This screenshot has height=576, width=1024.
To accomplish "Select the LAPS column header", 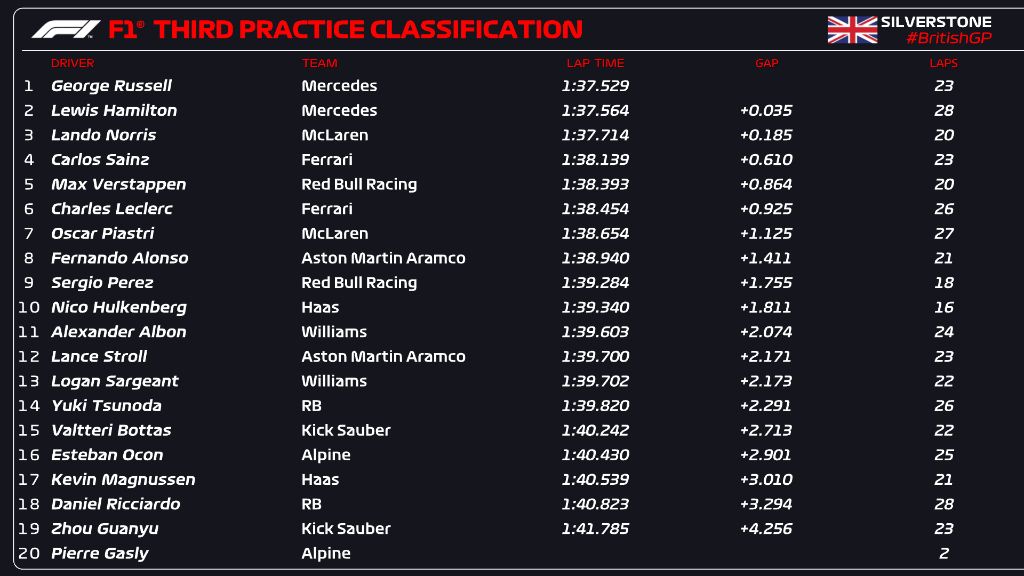I will click(943, 63).
